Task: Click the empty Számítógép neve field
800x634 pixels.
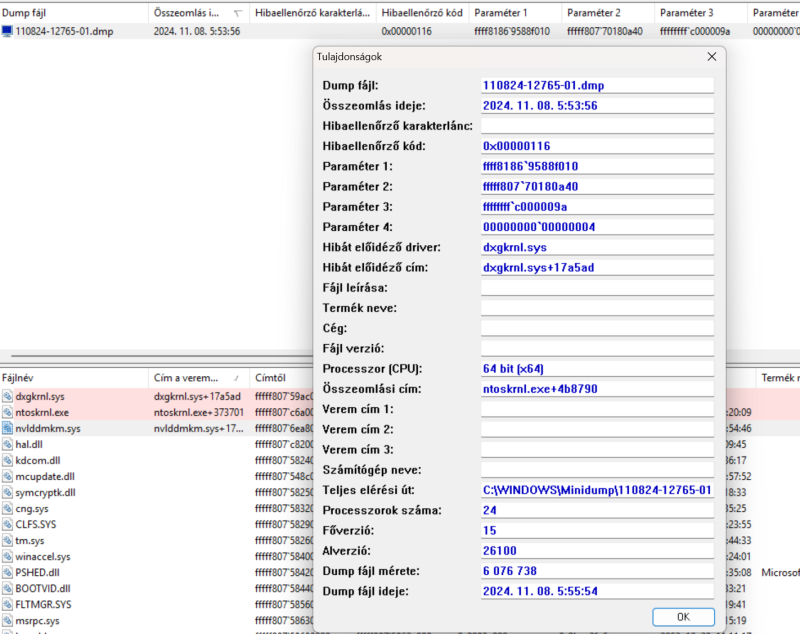Action: [597, 470]
